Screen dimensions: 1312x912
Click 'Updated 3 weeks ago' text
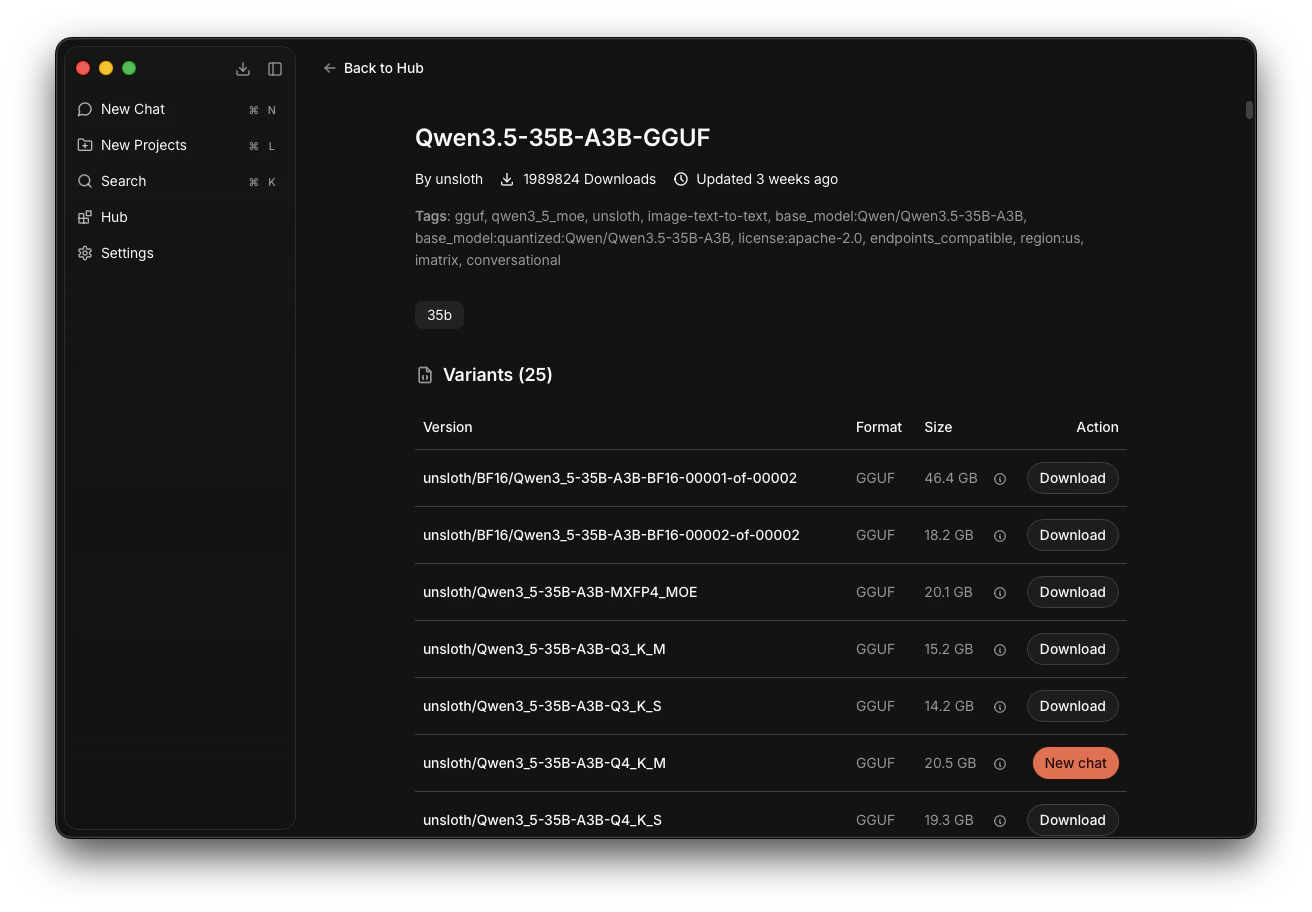click(767, 179)
